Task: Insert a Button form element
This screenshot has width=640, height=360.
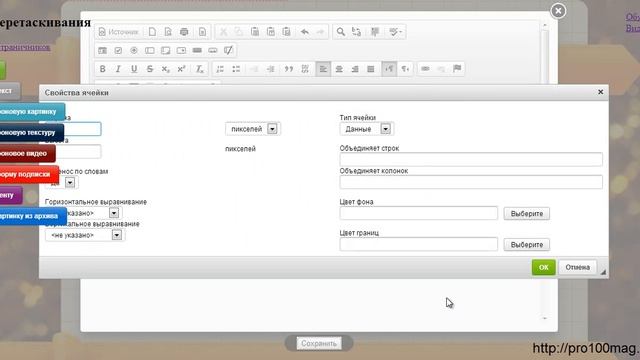Action: (x=197, y=50)
